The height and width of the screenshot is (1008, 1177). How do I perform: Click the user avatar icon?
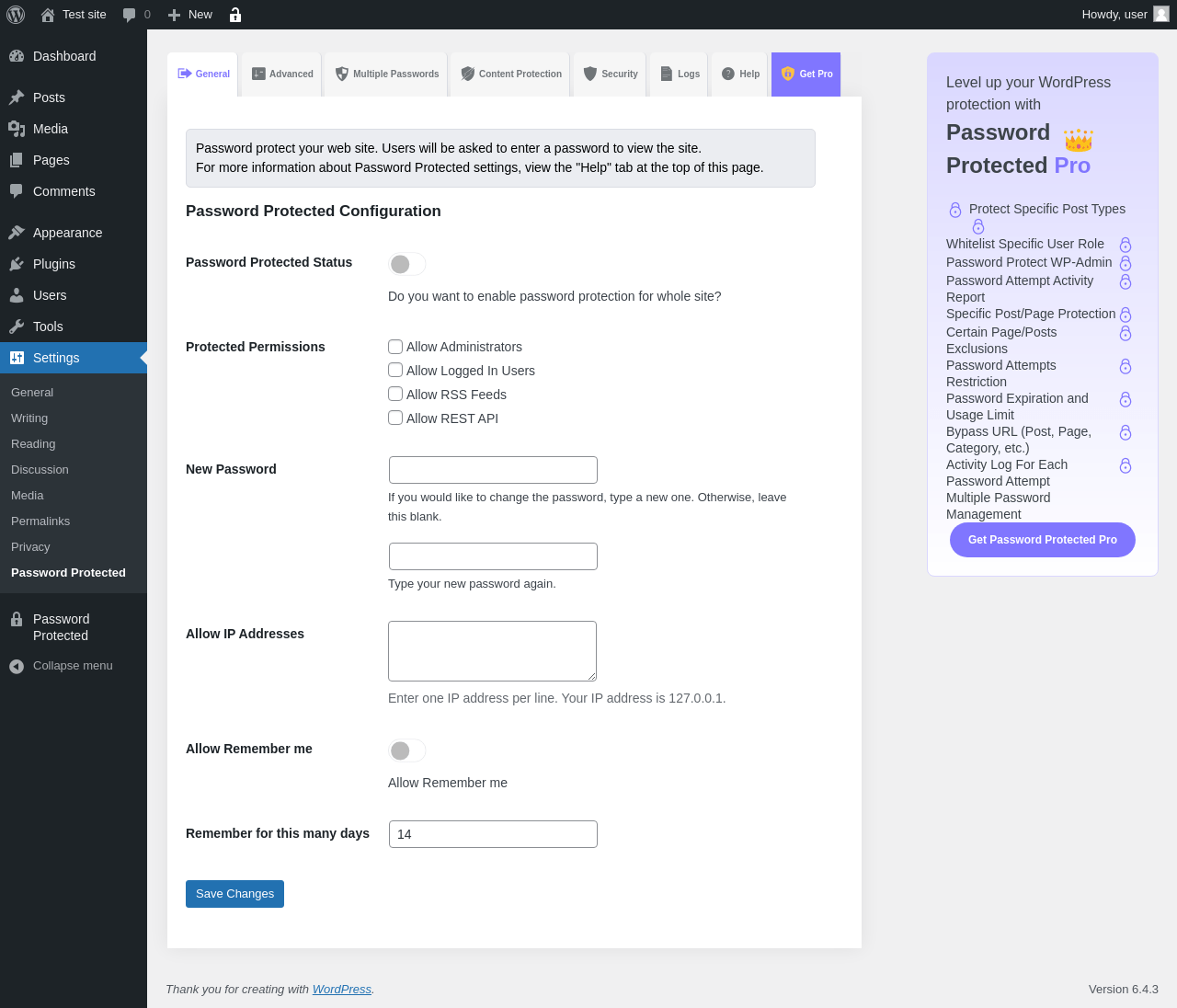1161,14
